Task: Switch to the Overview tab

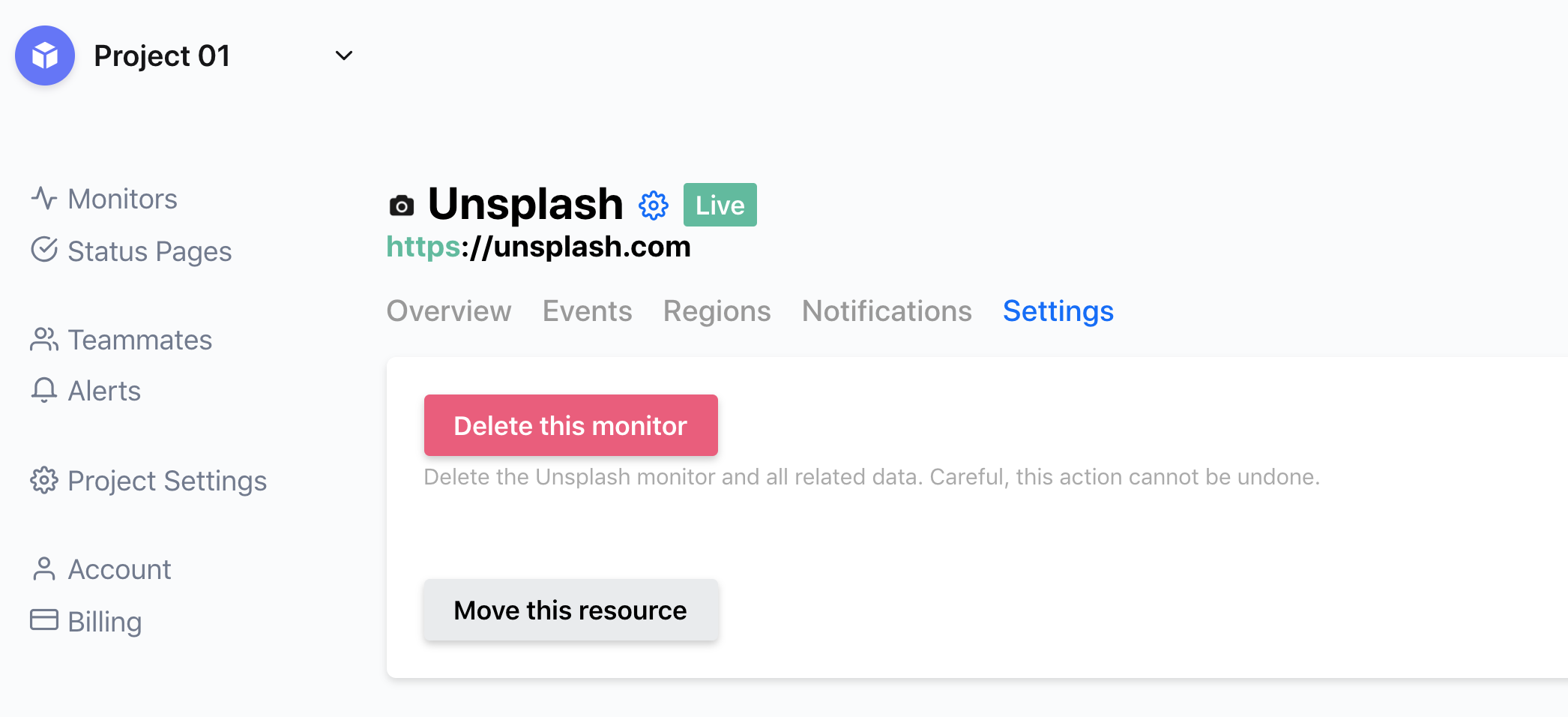Action: [x=449, y=310]
